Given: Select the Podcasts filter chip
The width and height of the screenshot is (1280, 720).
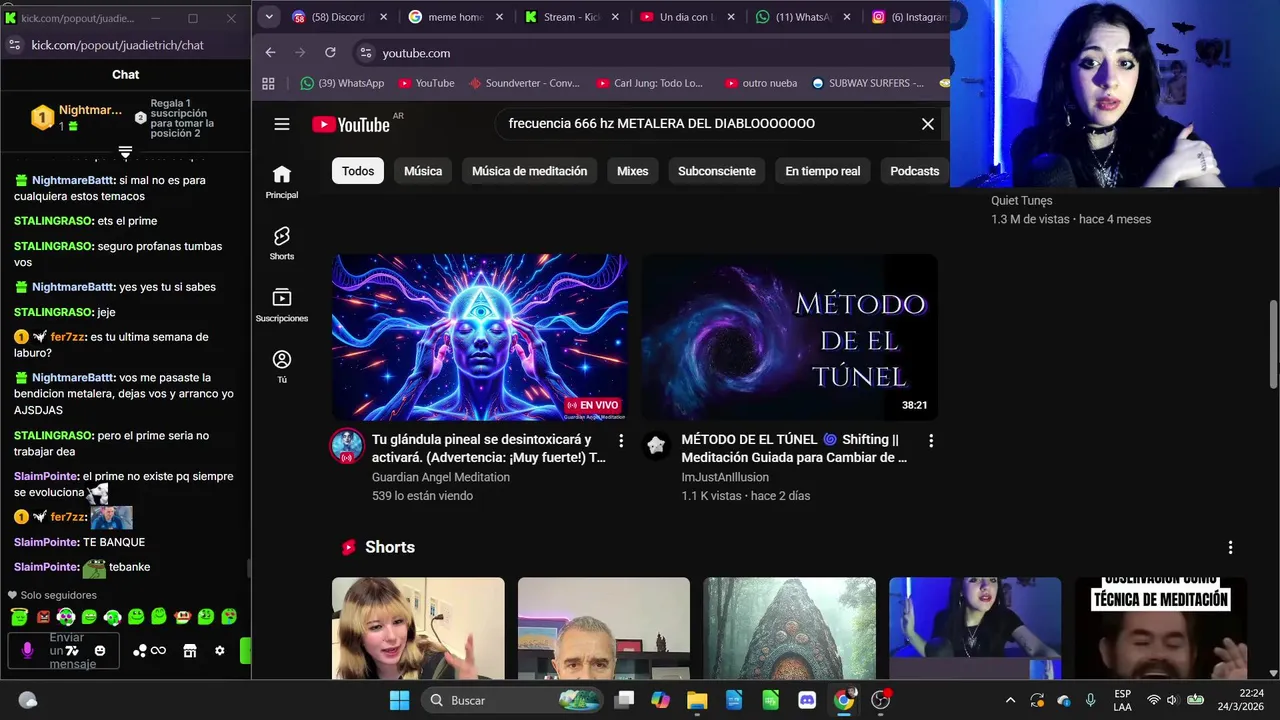Looking at the screenshot, I should pos(915,171).
